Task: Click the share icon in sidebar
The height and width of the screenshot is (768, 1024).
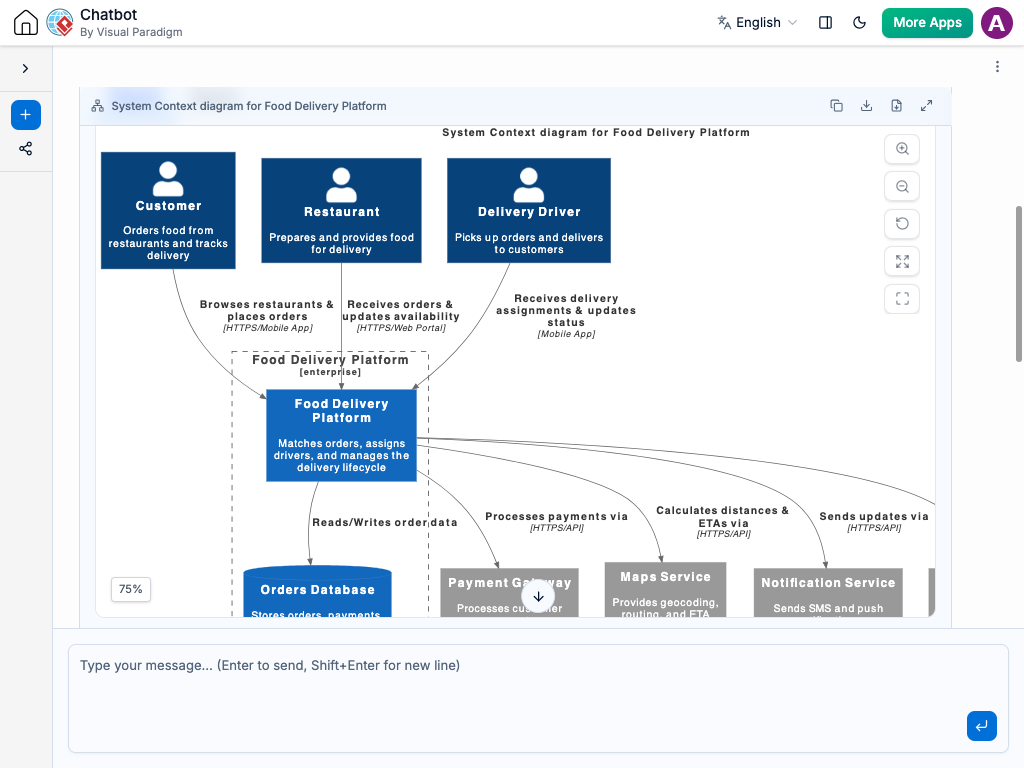Action: coord(25,149)
